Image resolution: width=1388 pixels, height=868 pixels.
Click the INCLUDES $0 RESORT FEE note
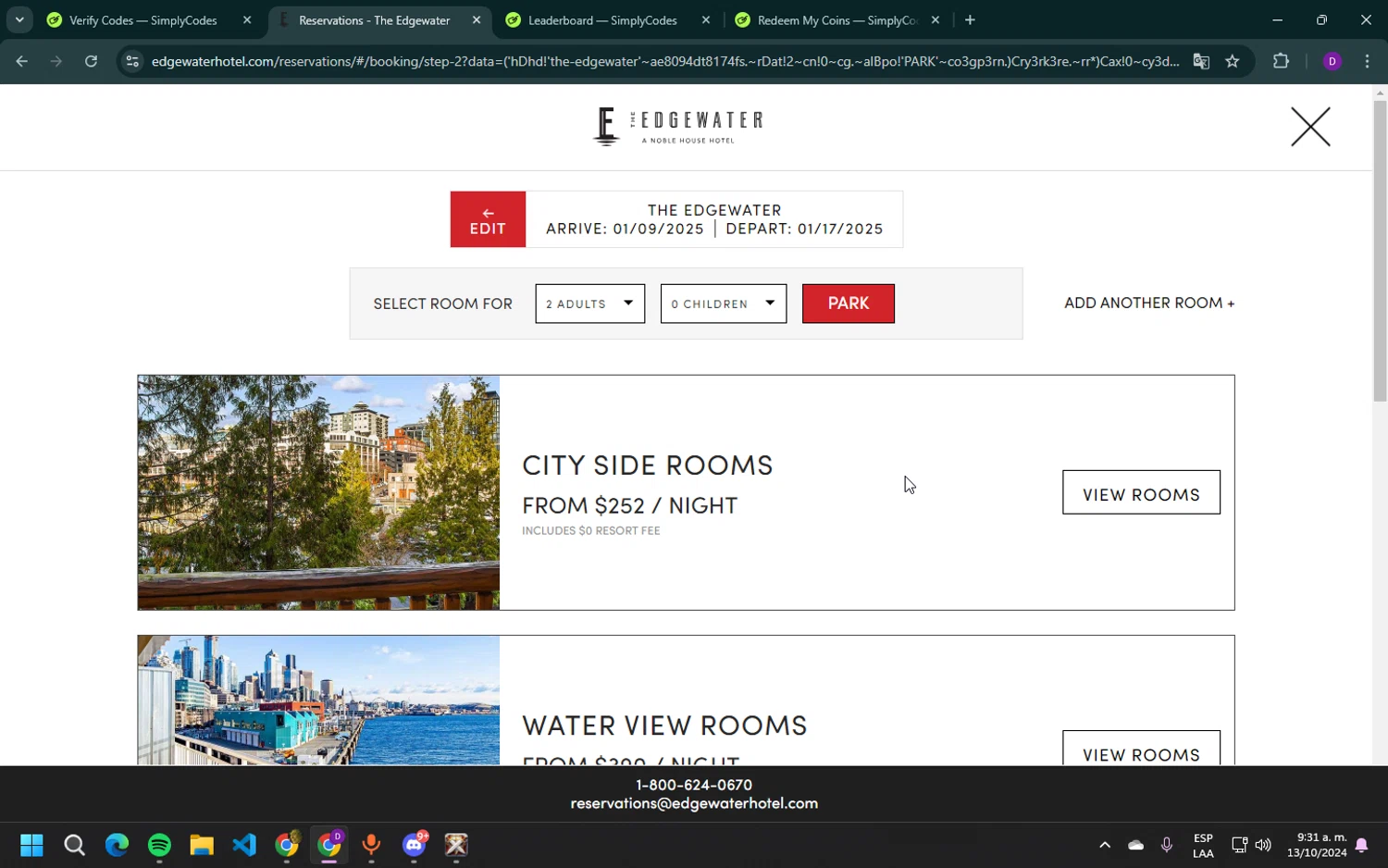coord(591,530)
